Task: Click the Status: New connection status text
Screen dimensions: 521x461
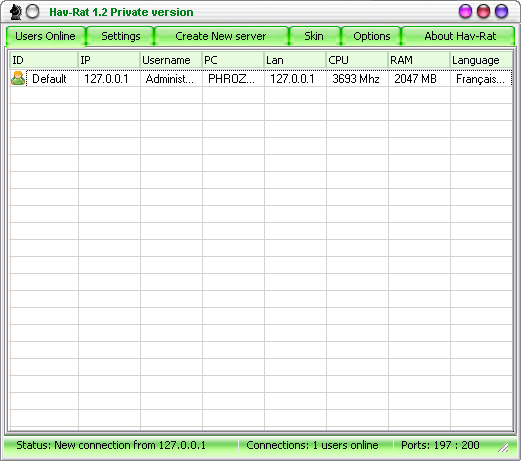Action: pyautogui.click(x=111, y=445)
